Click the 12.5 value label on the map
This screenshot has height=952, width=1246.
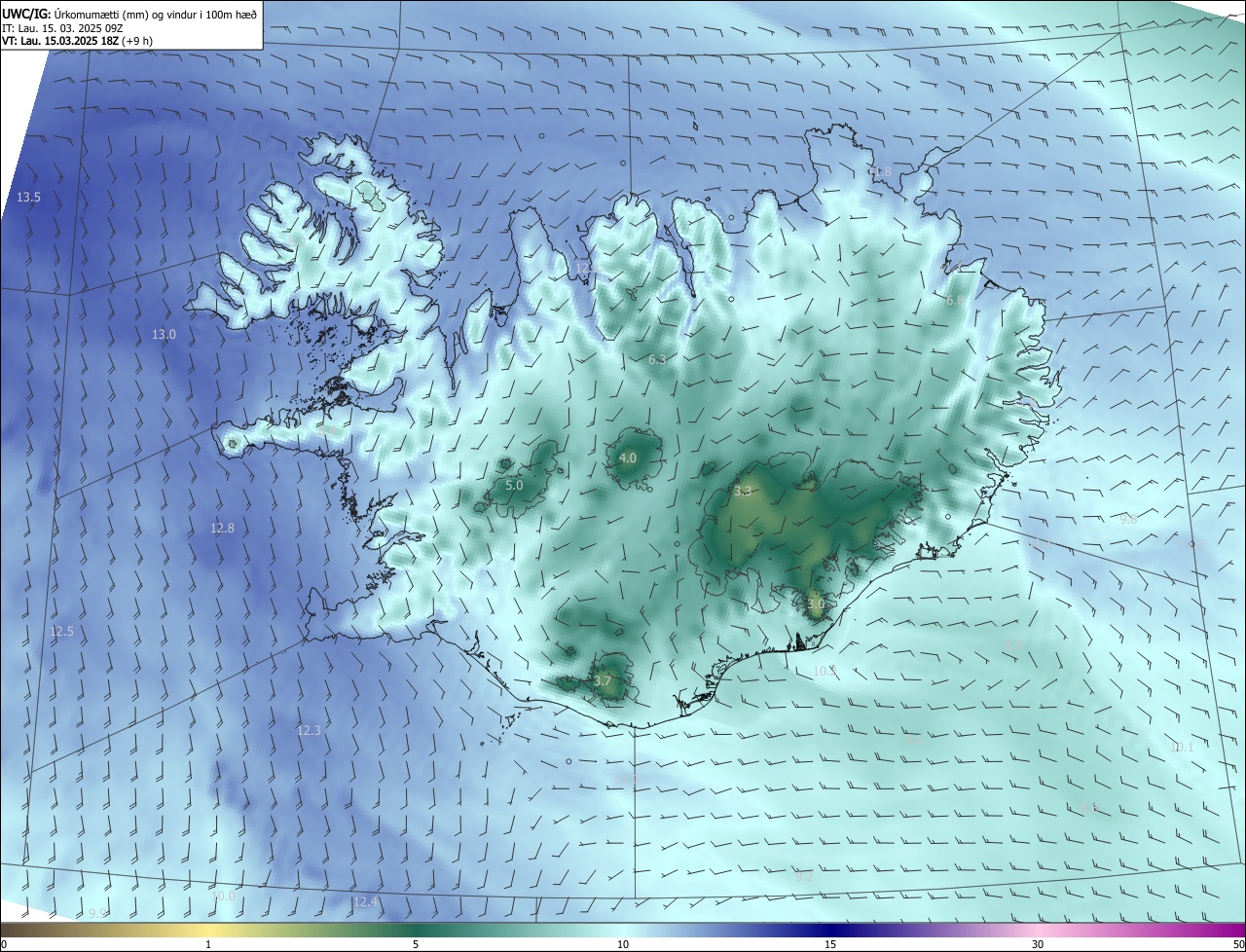click(61, 632)
